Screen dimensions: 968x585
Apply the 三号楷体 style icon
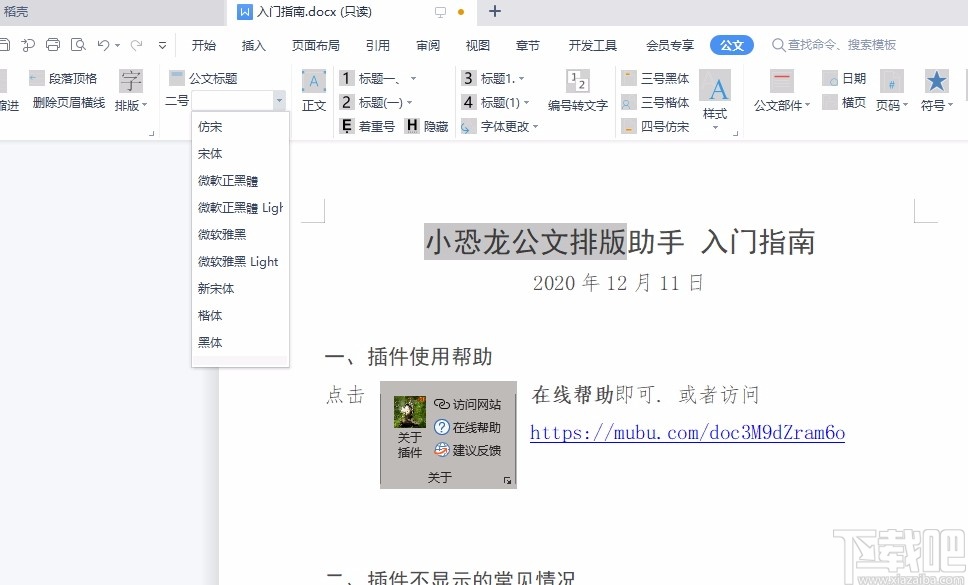pos(655,101)
